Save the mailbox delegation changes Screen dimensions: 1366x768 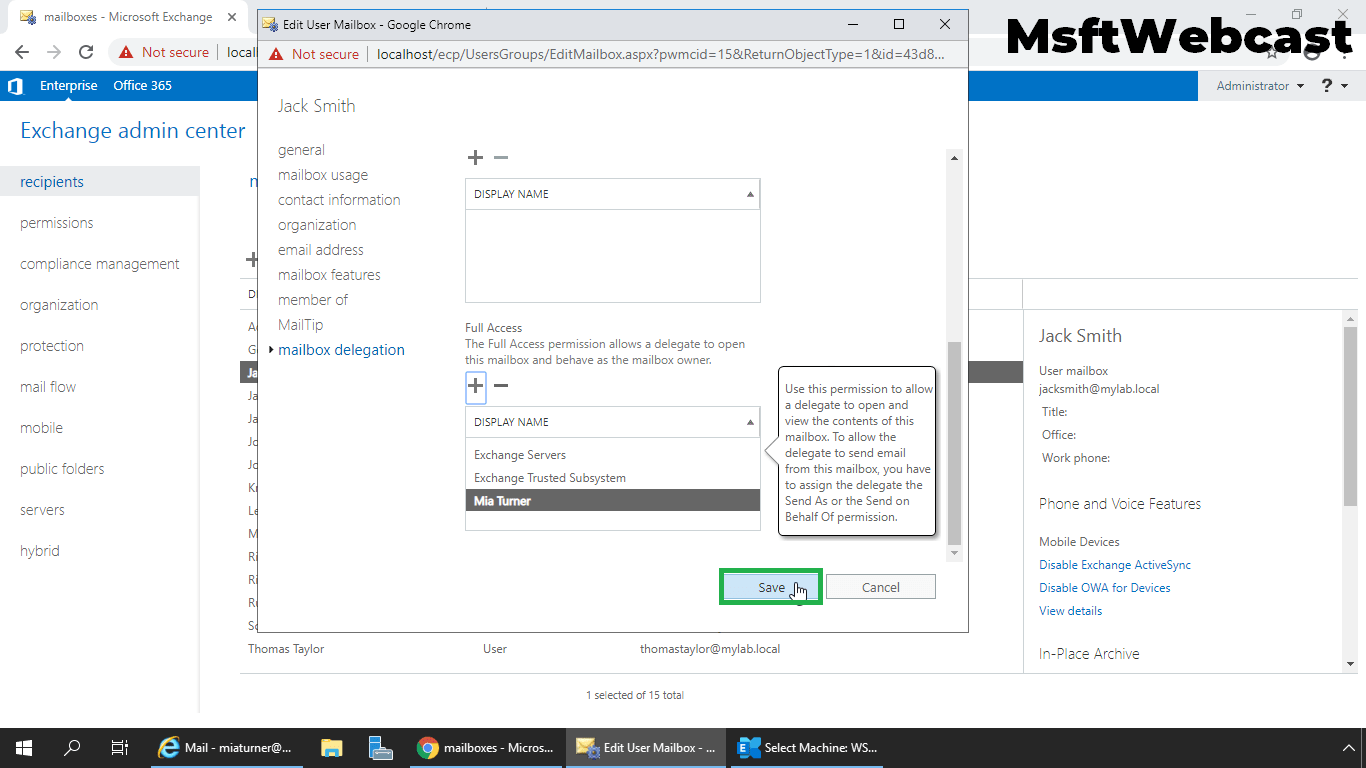tap(770, 587)
